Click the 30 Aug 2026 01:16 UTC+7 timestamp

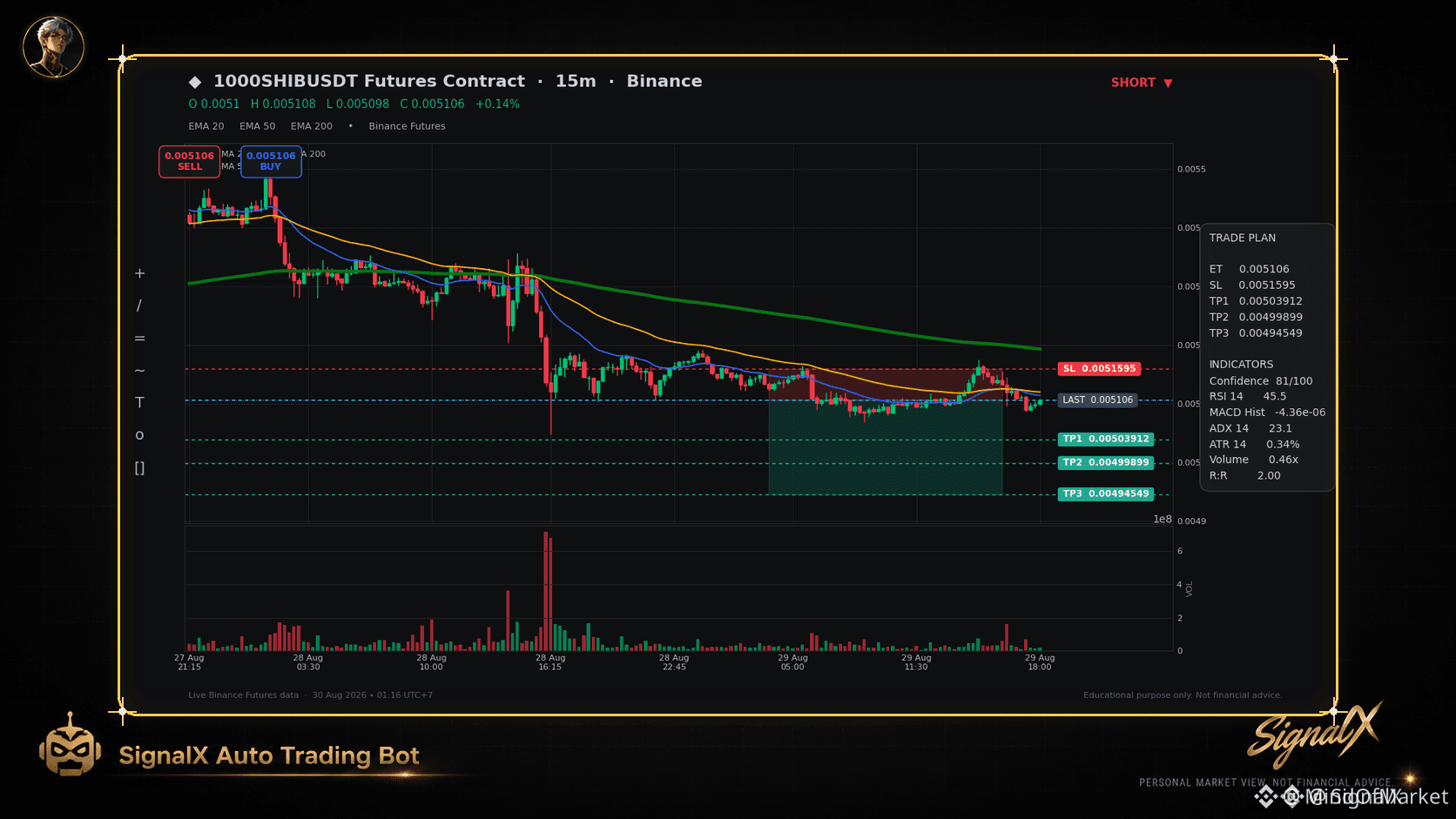tap(373, 695)
